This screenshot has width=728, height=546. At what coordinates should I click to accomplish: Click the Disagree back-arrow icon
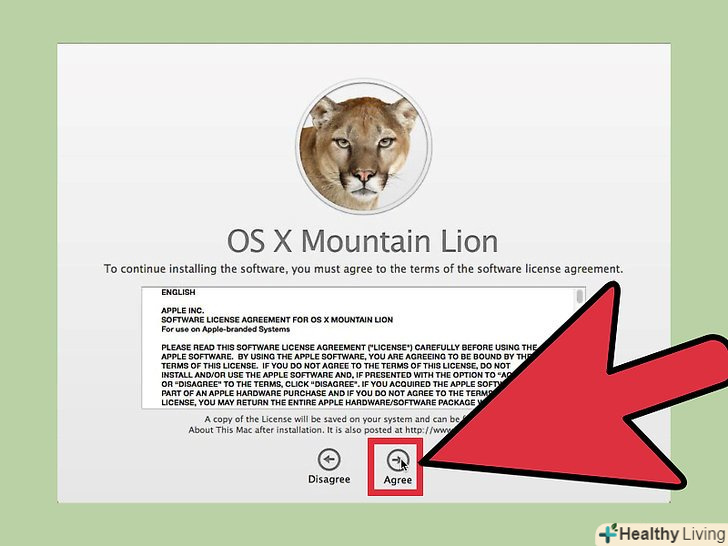coord(329,460)
